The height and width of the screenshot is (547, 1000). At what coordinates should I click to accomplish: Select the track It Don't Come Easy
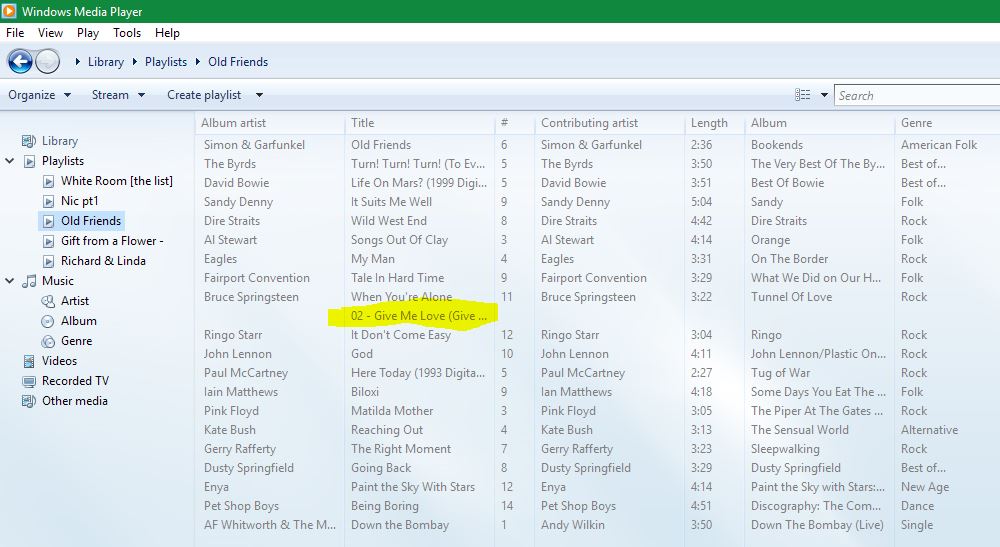click(401, 335)
